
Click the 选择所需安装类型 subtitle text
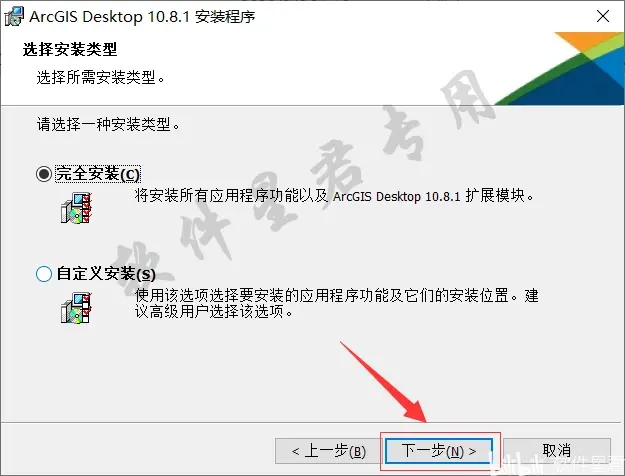click(100, 77)
